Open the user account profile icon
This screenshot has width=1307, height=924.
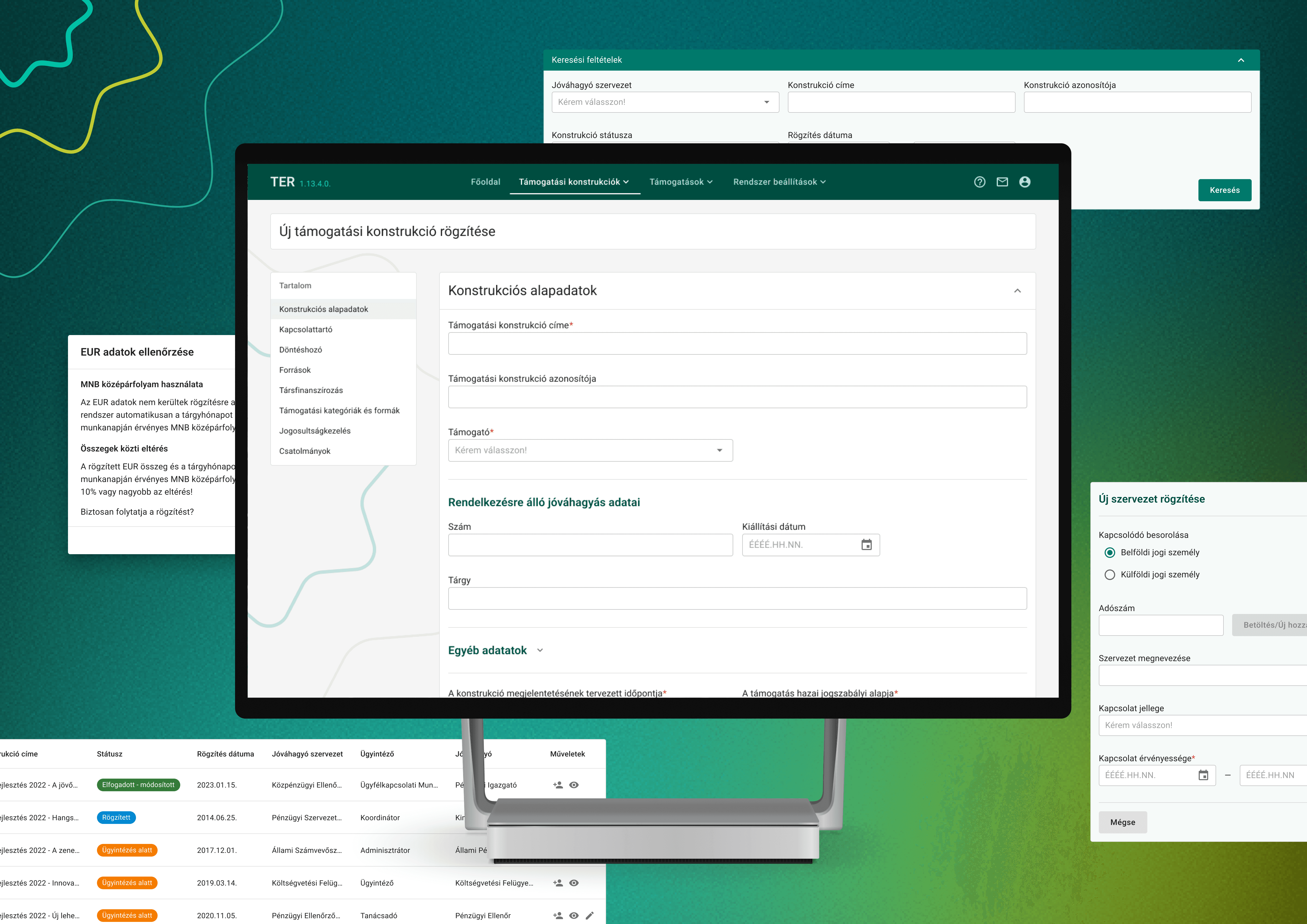pos(1025,182)
